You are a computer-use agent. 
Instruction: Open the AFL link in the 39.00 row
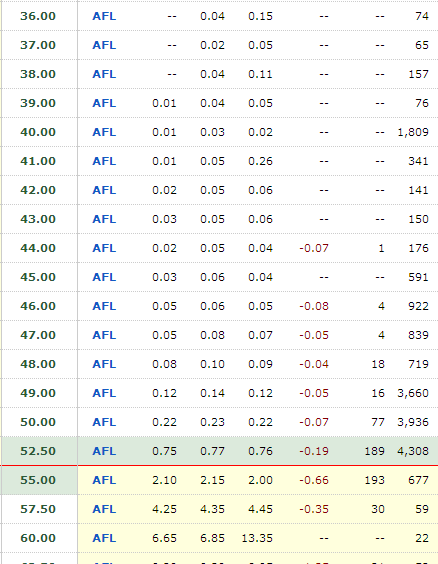tap(104, 103)
